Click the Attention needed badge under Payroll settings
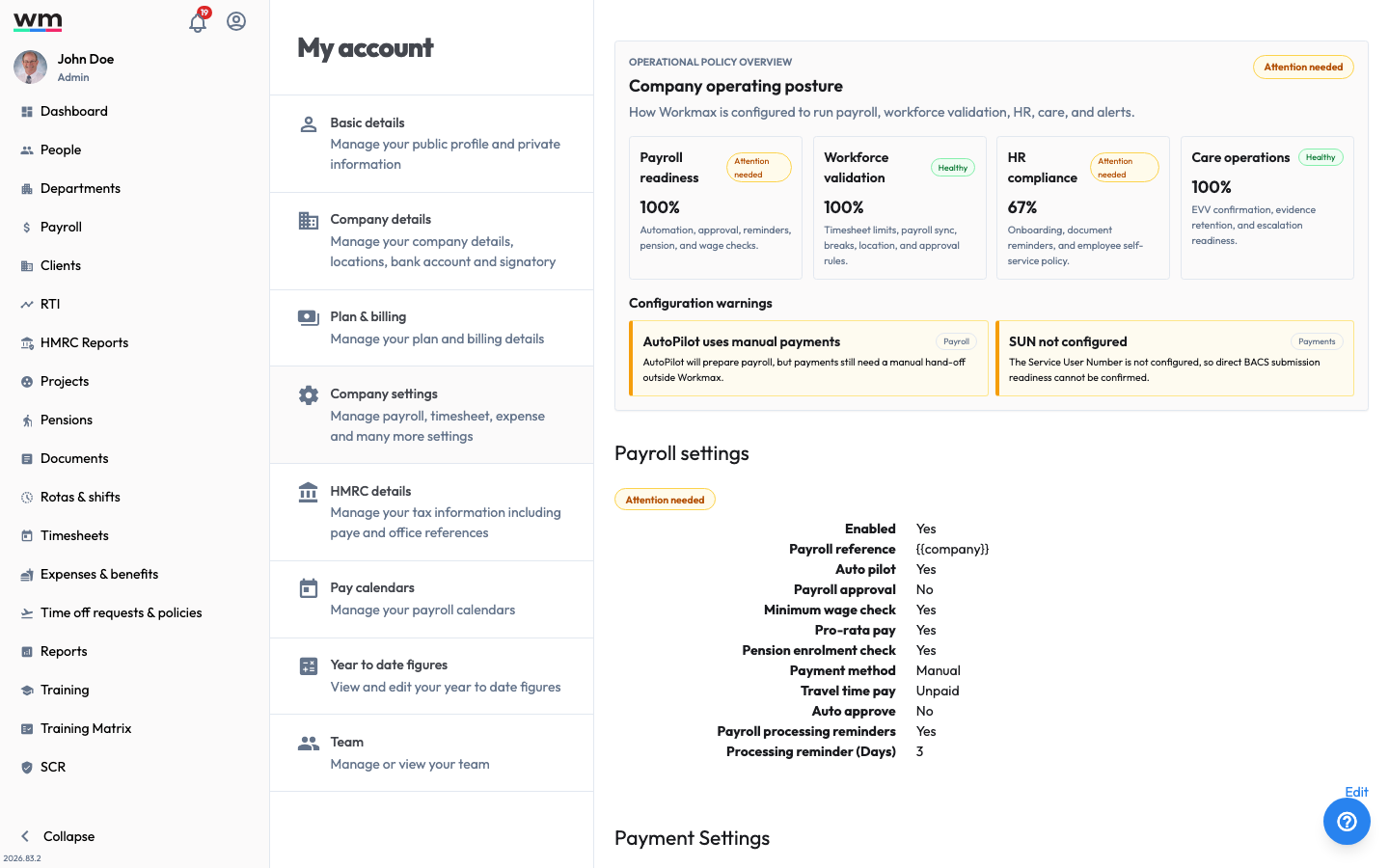Image resolution: width=1389 pixels, height=868 pixels. tap(665, 500)
